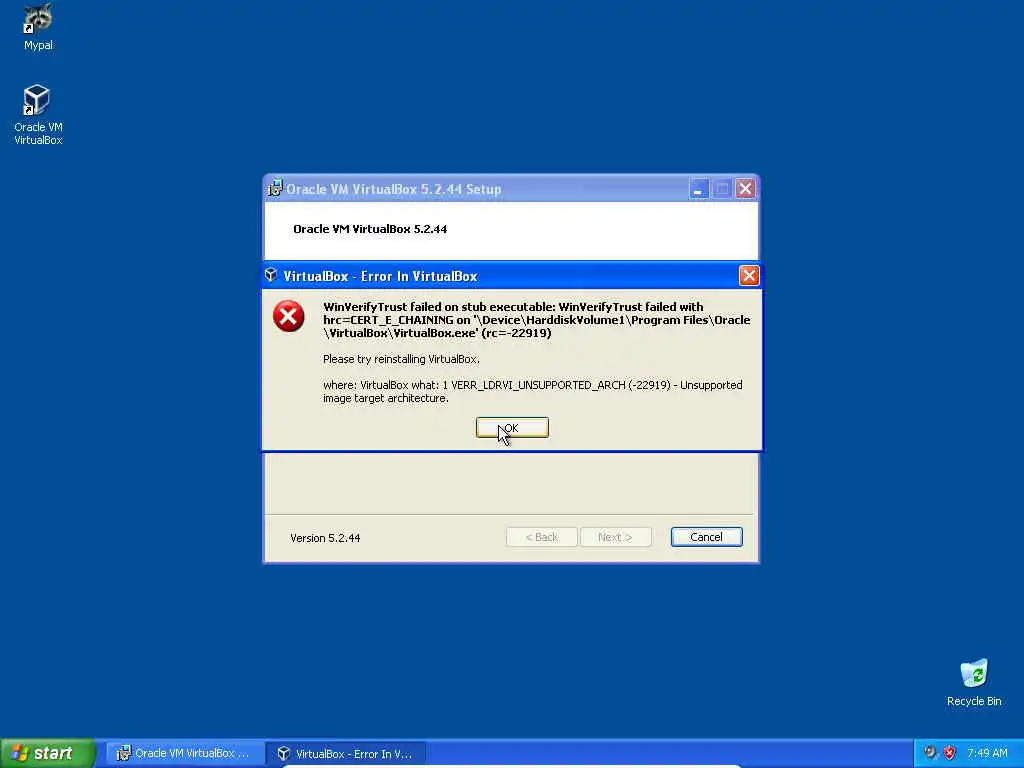Click Cancel in the Setup window
The image size is (1024, 768).
(x=706, y=537)
